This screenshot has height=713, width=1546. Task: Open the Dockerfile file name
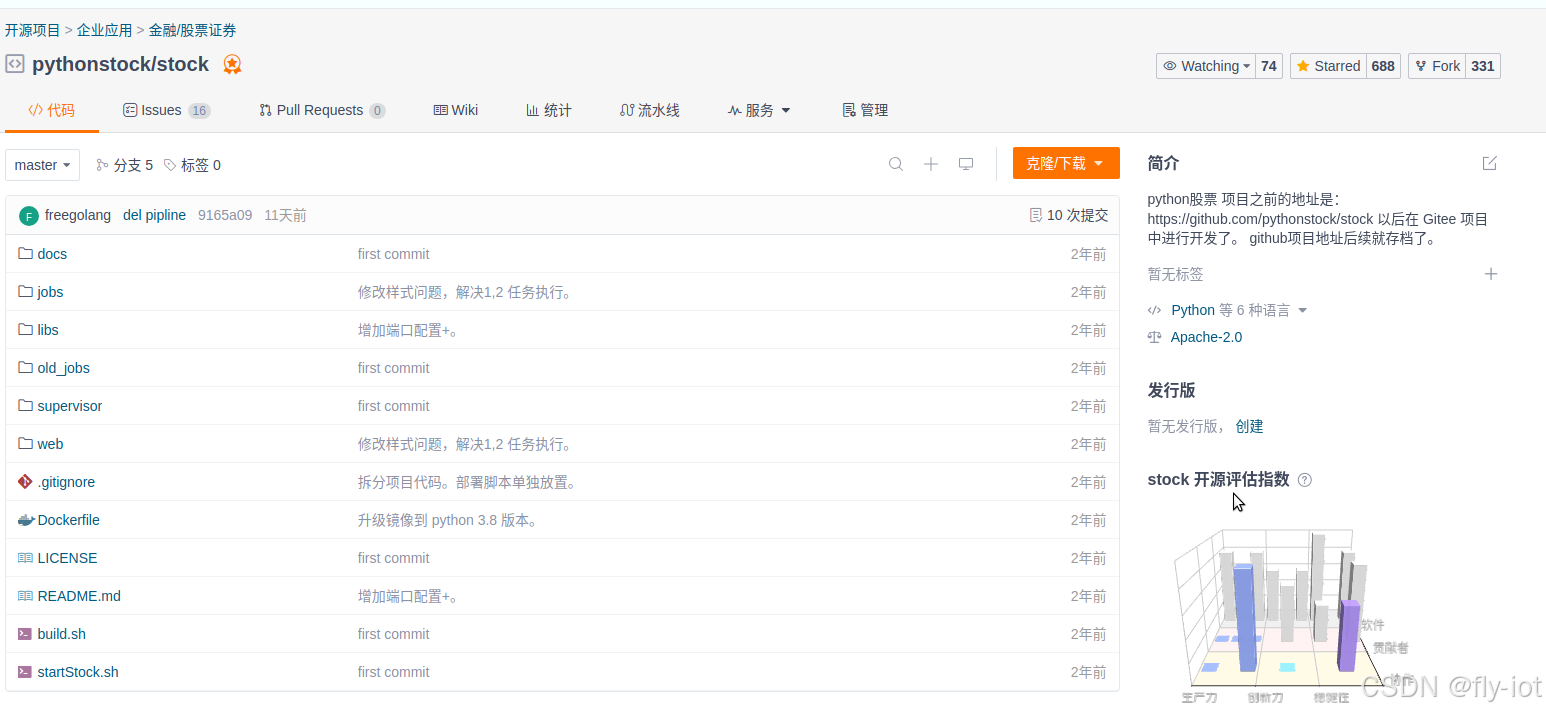click(x=69, y=520)
